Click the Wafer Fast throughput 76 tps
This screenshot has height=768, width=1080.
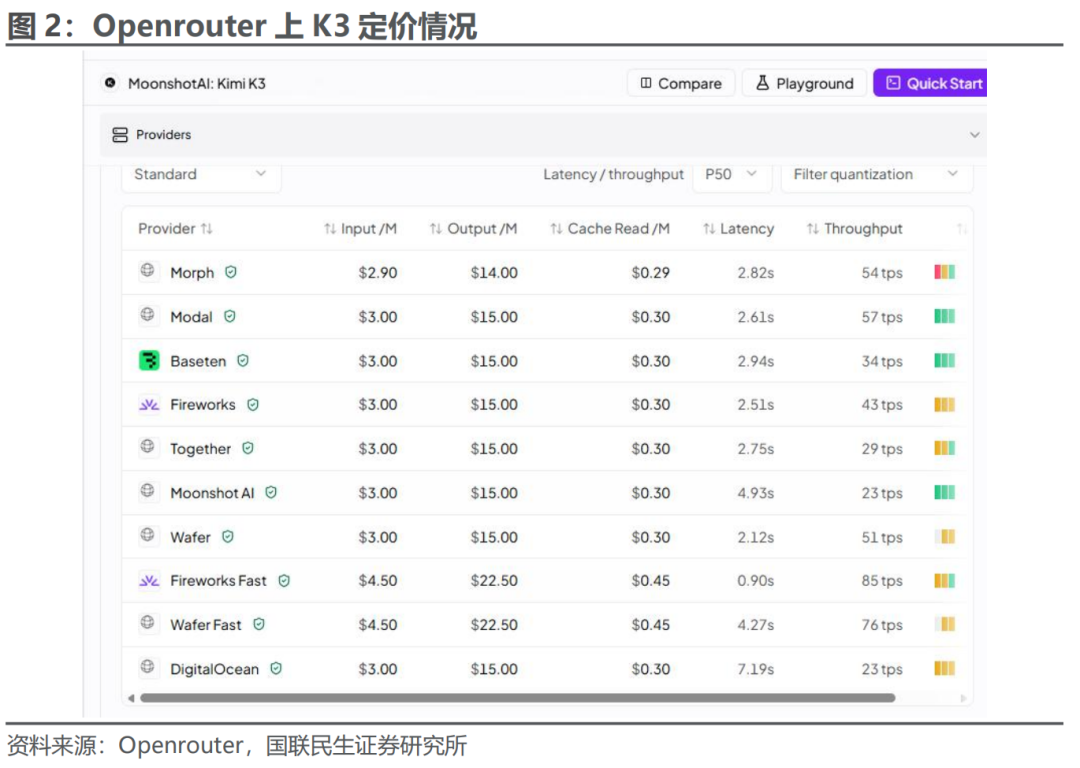[882, 625]
